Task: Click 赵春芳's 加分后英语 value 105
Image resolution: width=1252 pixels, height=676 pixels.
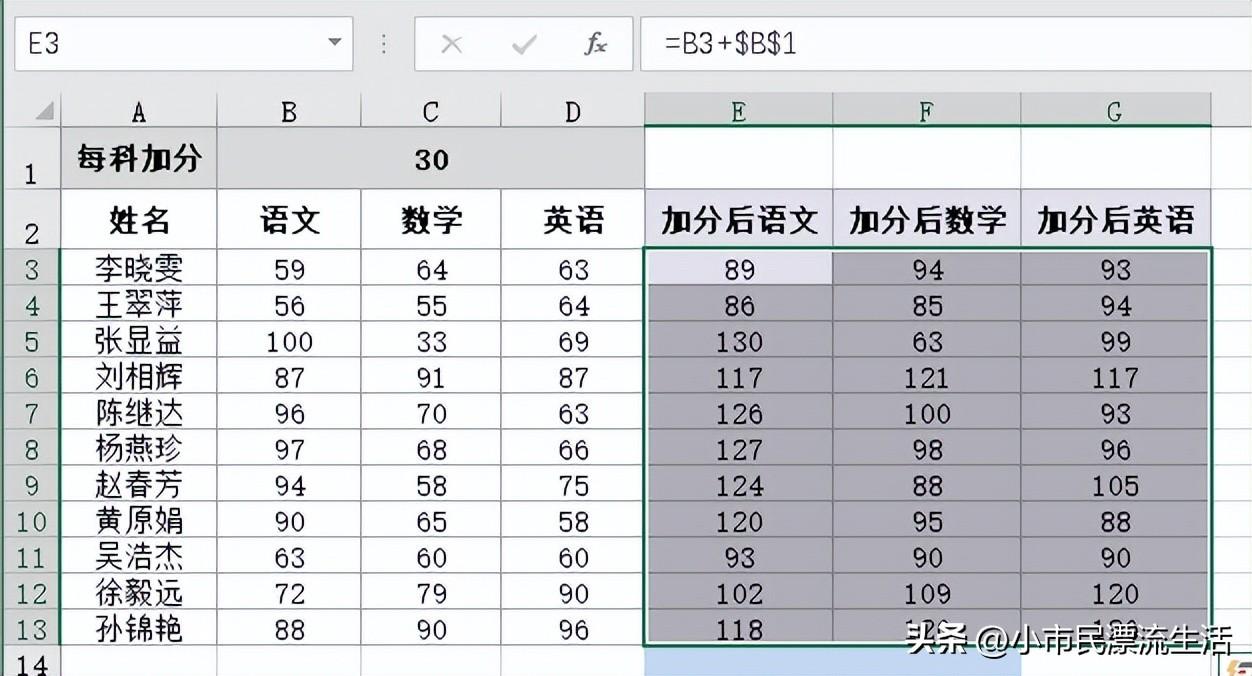Action: (1115, 485)
